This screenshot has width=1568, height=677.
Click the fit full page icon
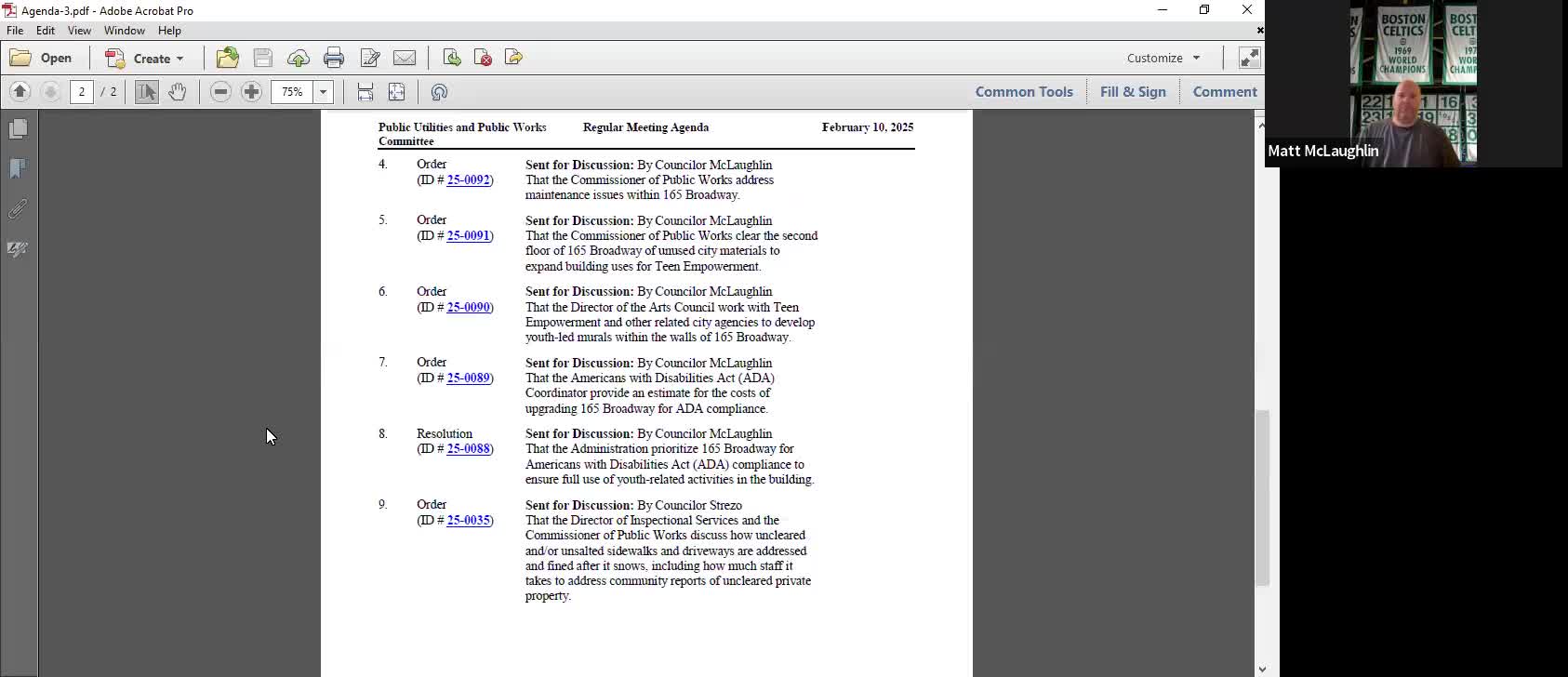(397, 91)
